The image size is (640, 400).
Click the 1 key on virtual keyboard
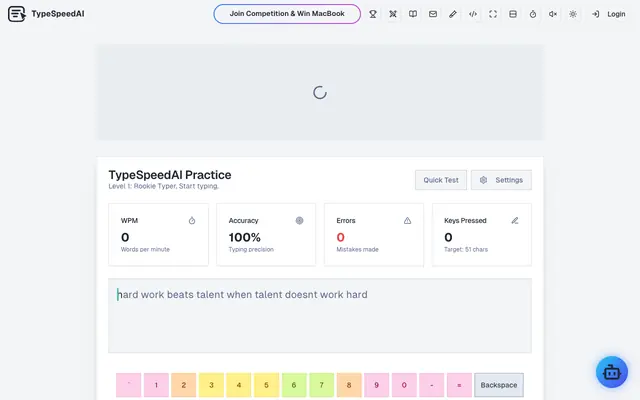click(156, 385)
